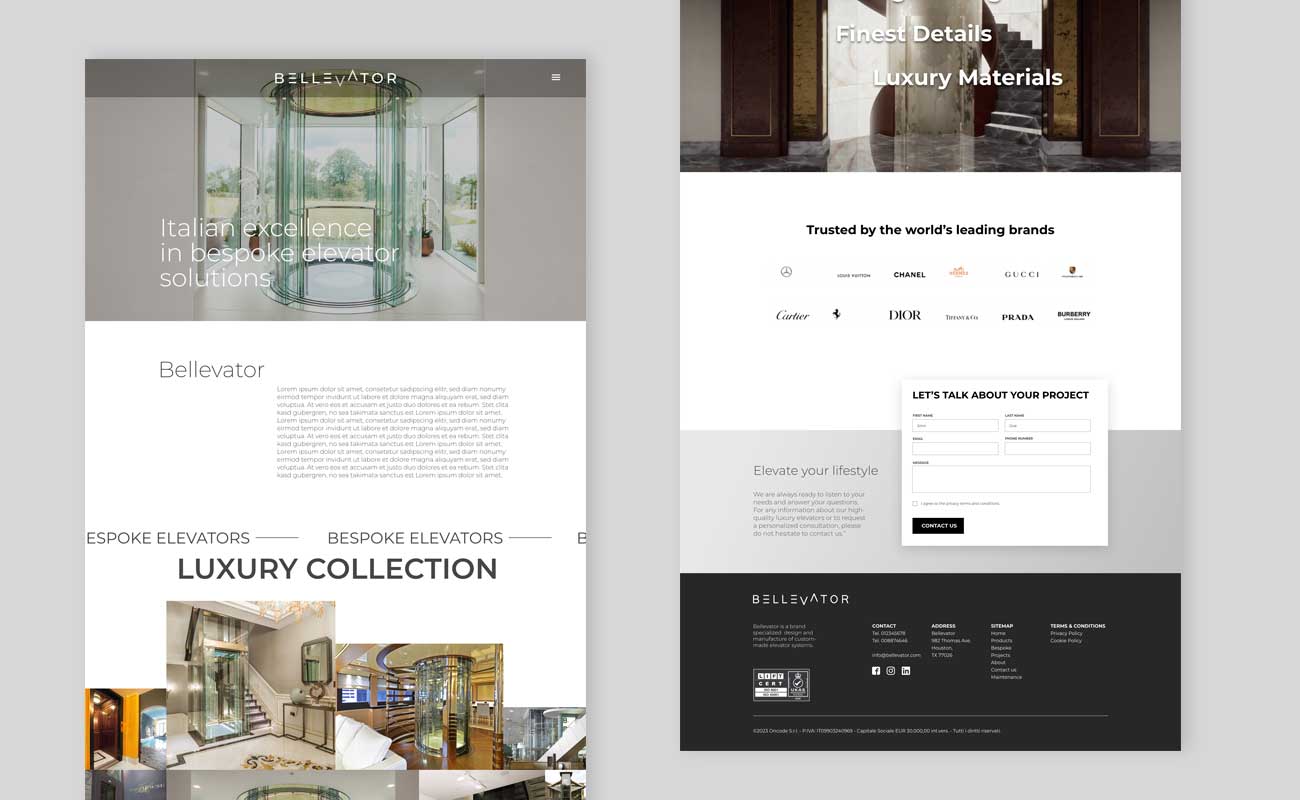Open the hamburger menu in header
Image resolution: width=1300 pixels, height=800 pixels.
pos(556,77)
